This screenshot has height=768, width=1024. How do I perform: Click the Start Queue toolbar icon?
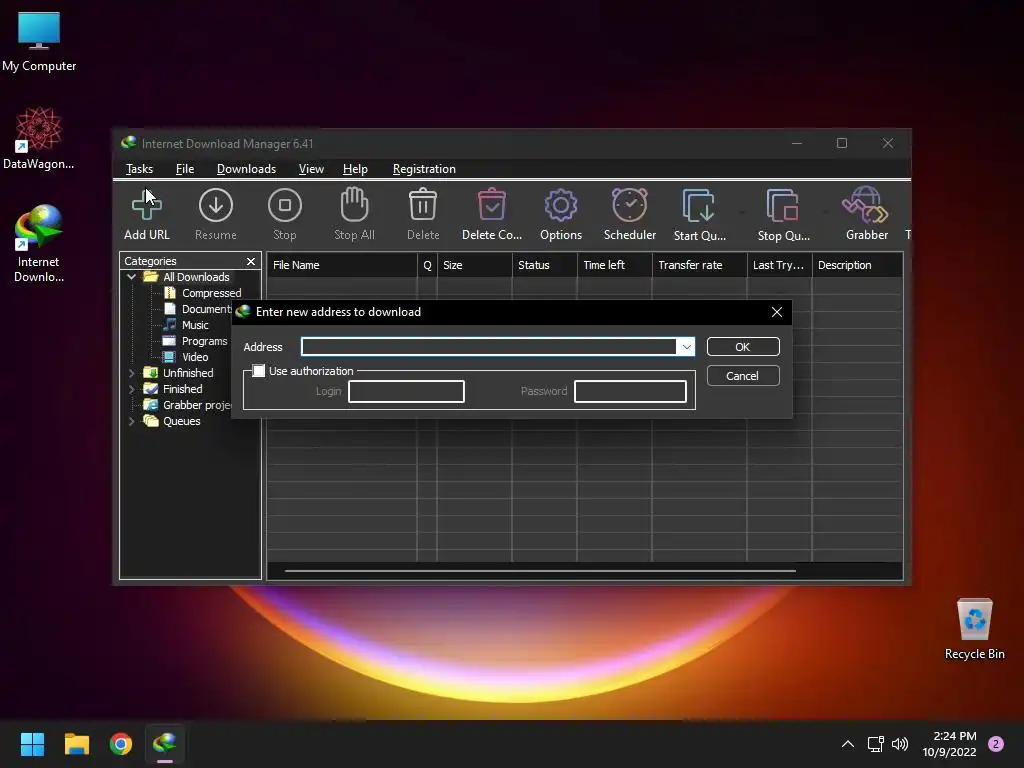coord(699,214)
